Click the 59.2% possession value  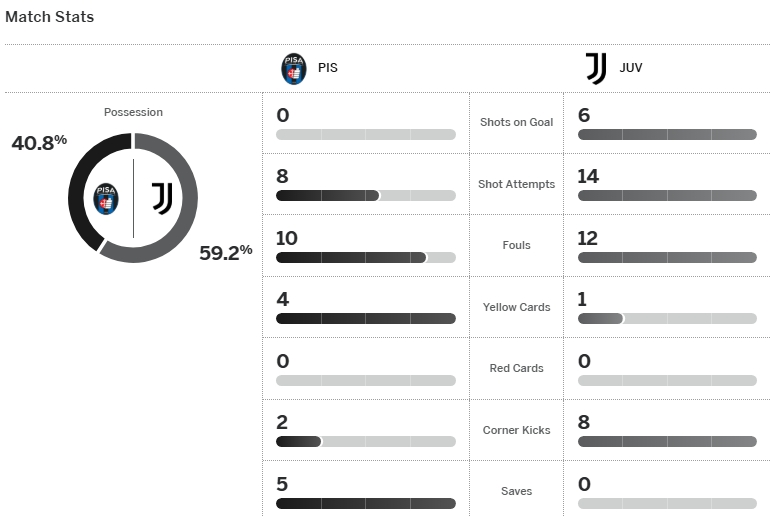pyautogui.click(x=225, y=253)
